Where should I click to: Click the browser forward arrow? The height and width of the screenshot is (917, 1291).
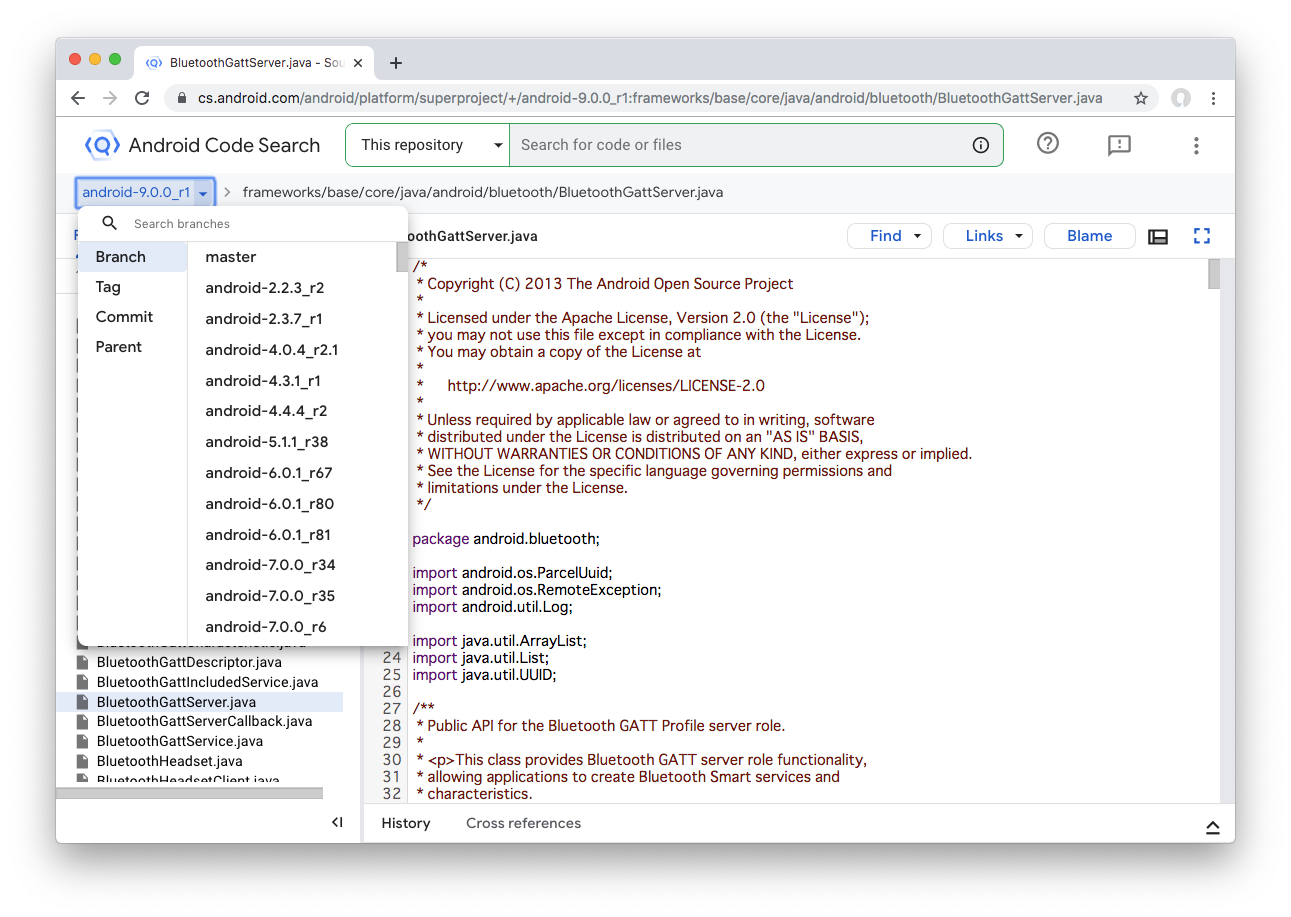tap(110, 98)
